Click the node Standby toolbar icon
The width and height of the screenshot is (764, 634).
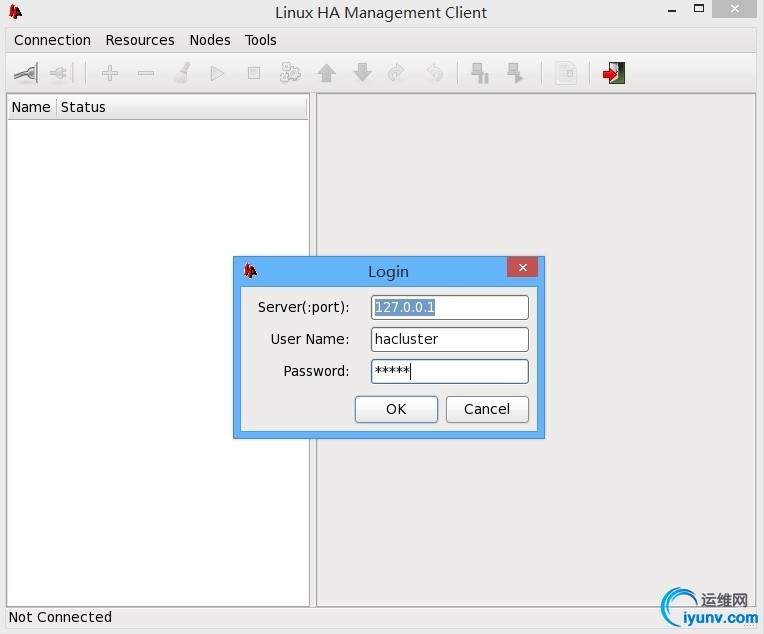pyautogui.click(x=480, y=73)
